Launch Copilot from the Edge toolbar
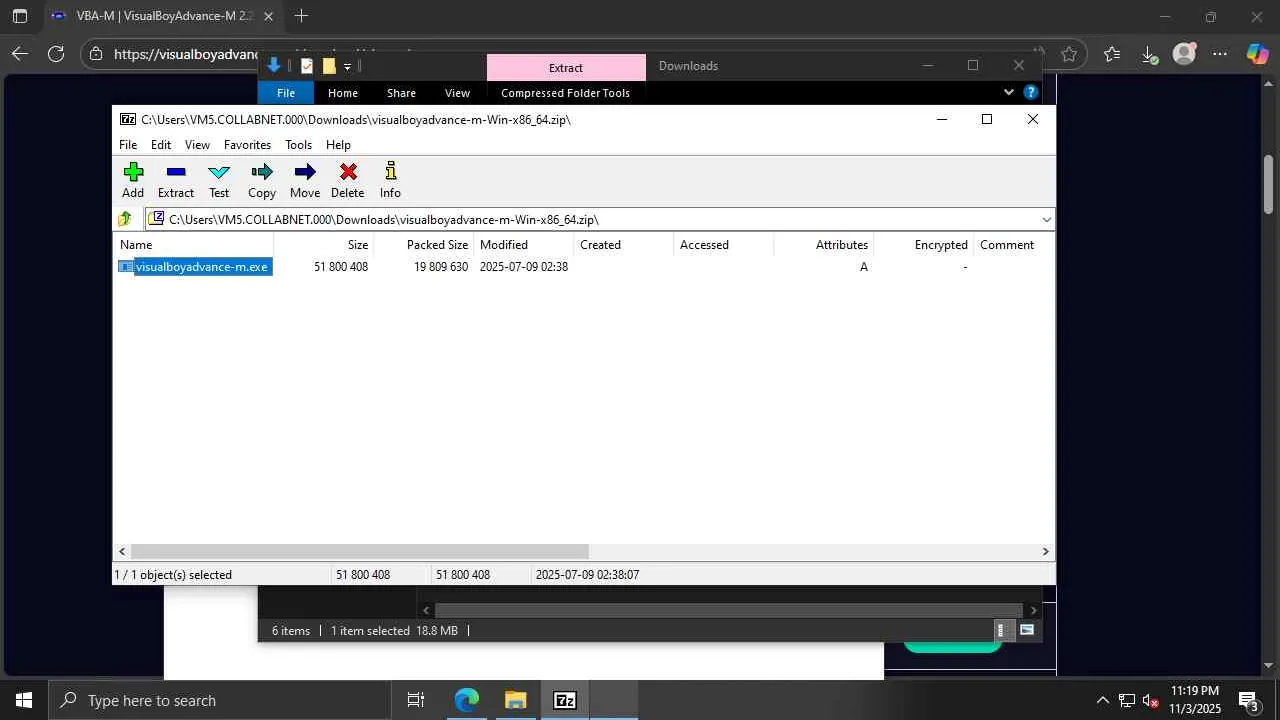The width and height of the screenshot is (1280, 720). (1257, 54)
